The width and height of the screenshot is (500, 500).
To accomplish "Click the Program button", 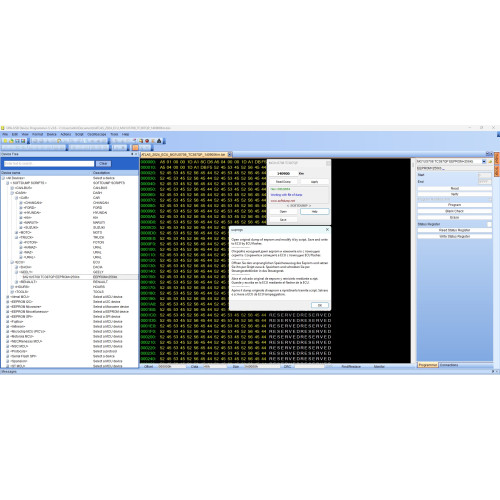I will click(455, 205).
